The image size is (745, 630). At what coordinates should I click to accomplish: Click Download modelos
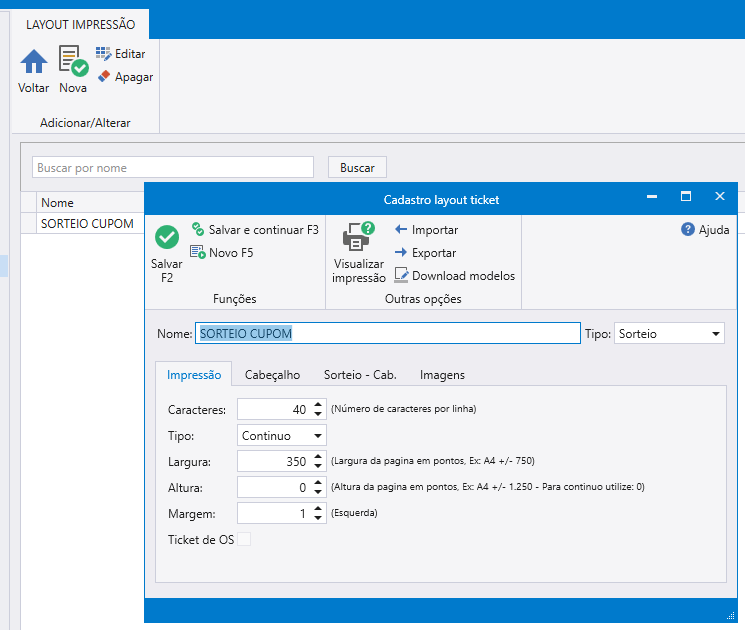(455, 276)
